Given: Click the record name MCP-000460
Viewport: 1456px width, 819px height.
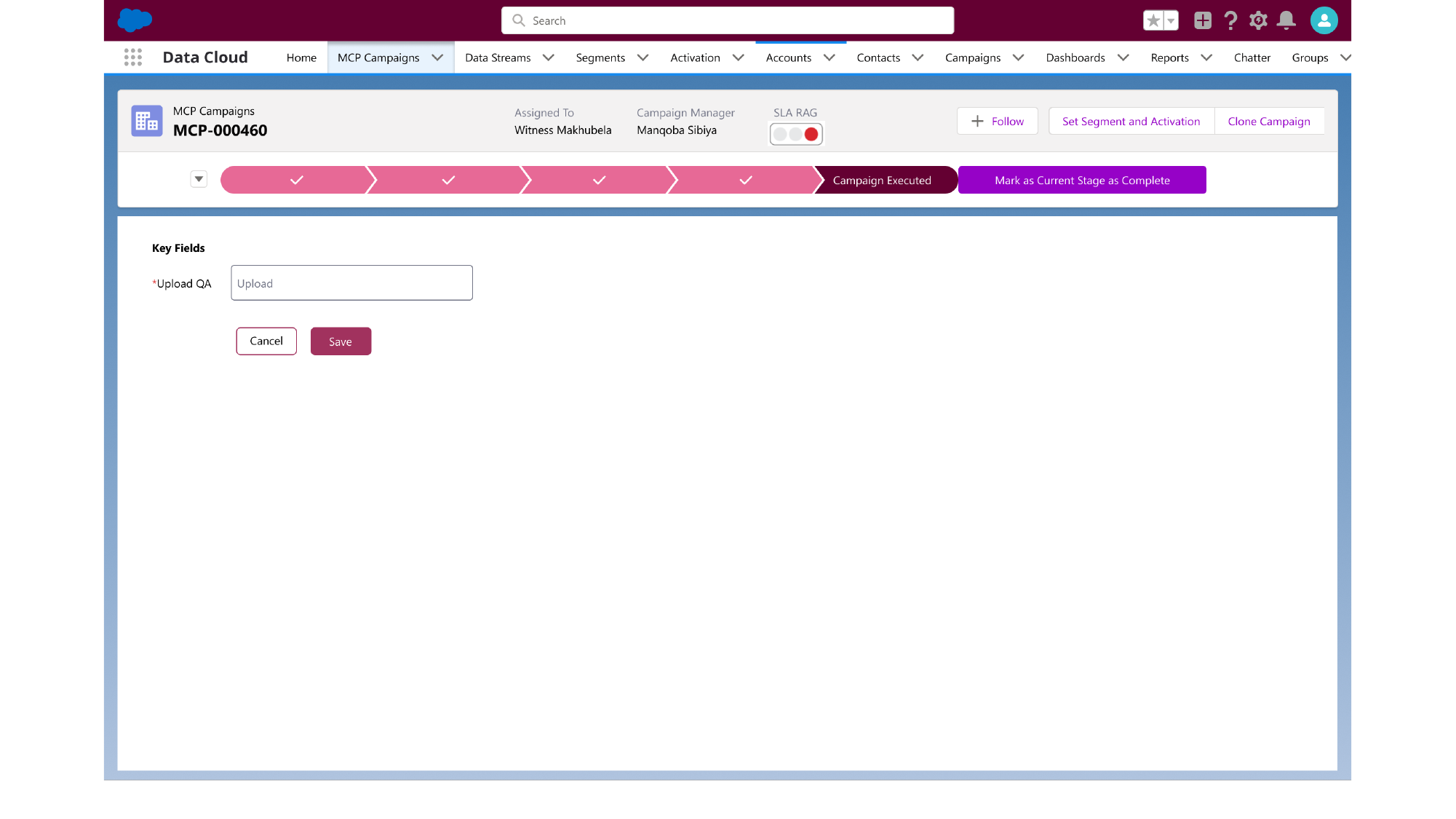Looking at the screenshot, I should (220, 130).
